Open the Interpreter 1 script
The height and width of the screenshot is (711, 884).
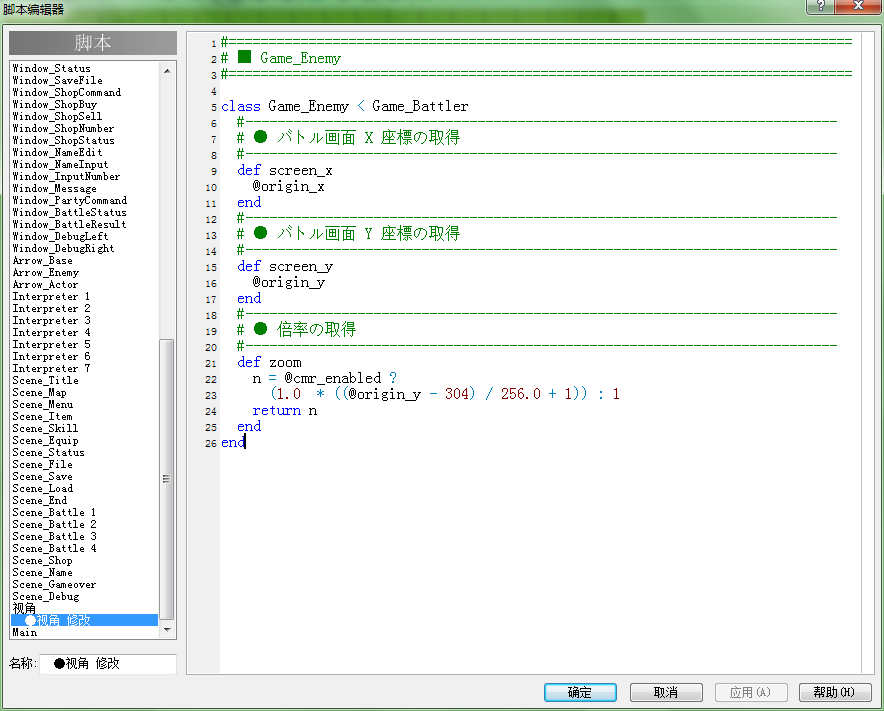[x=51, y=297]
